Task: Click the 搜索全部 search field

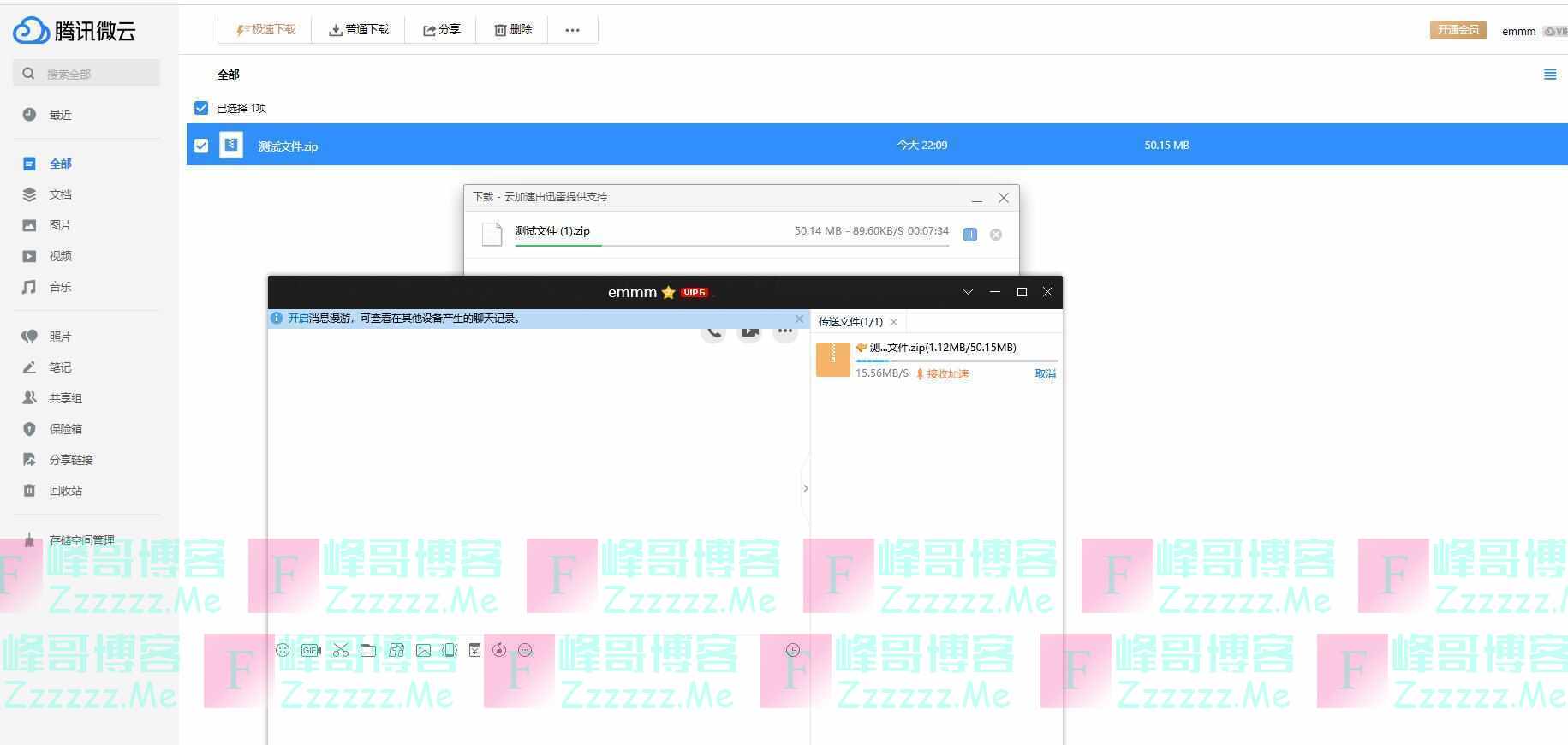Action: click(94, 74)
